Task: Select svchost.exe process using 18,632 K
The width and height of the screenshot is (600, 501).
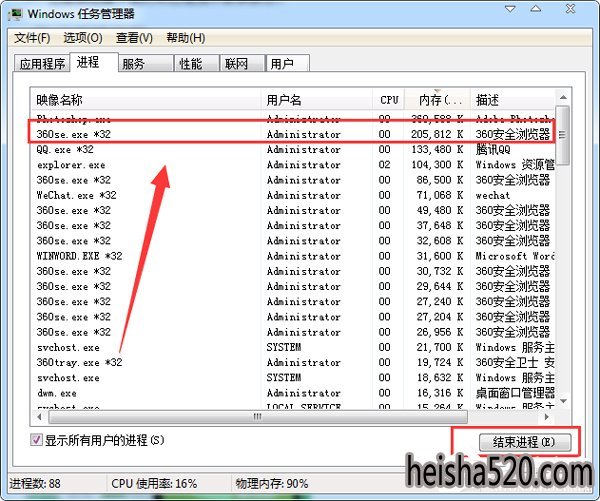Action: pos(293,378)
